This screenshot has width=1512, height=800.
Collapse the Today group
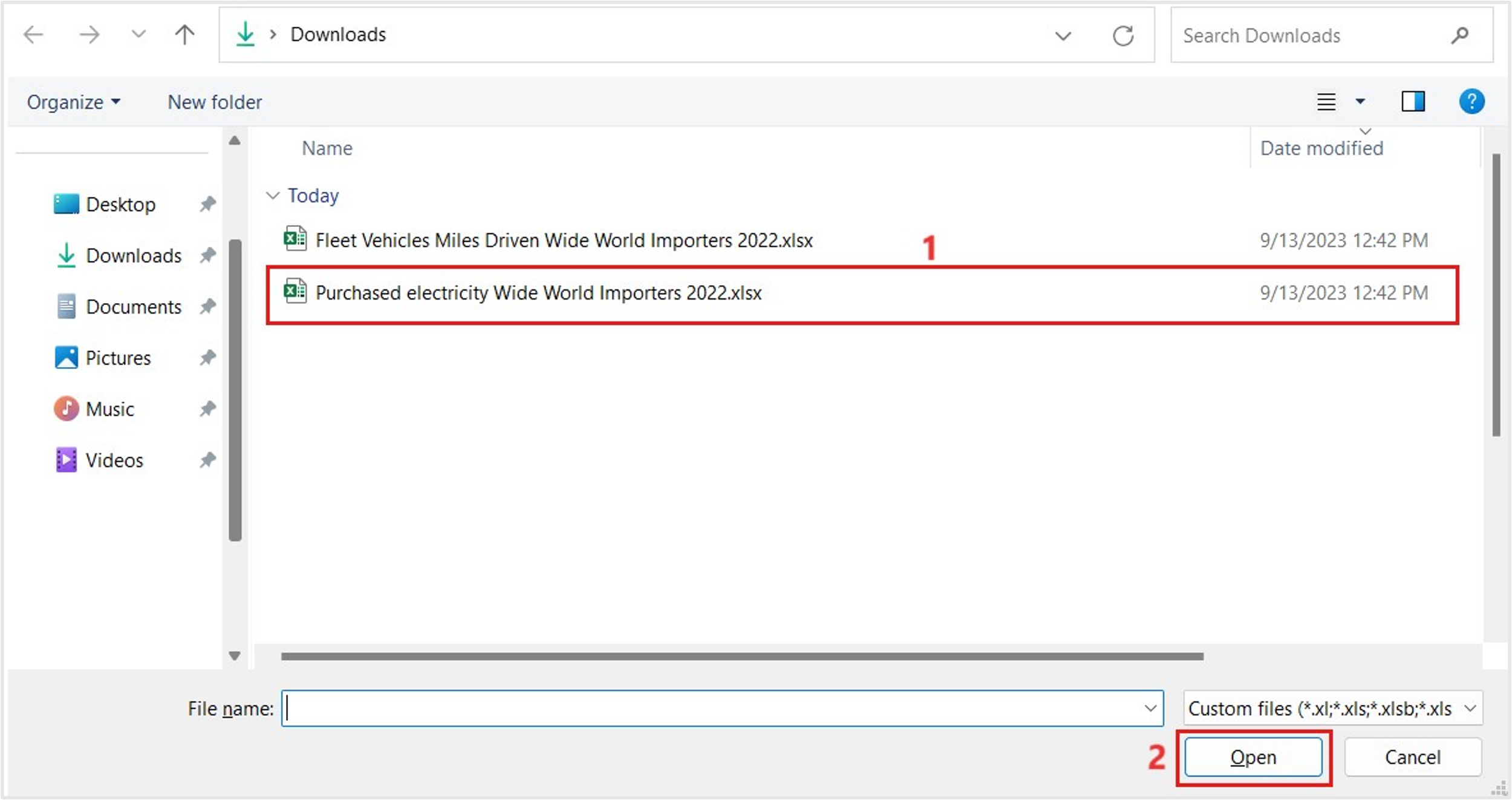(273, 195)
